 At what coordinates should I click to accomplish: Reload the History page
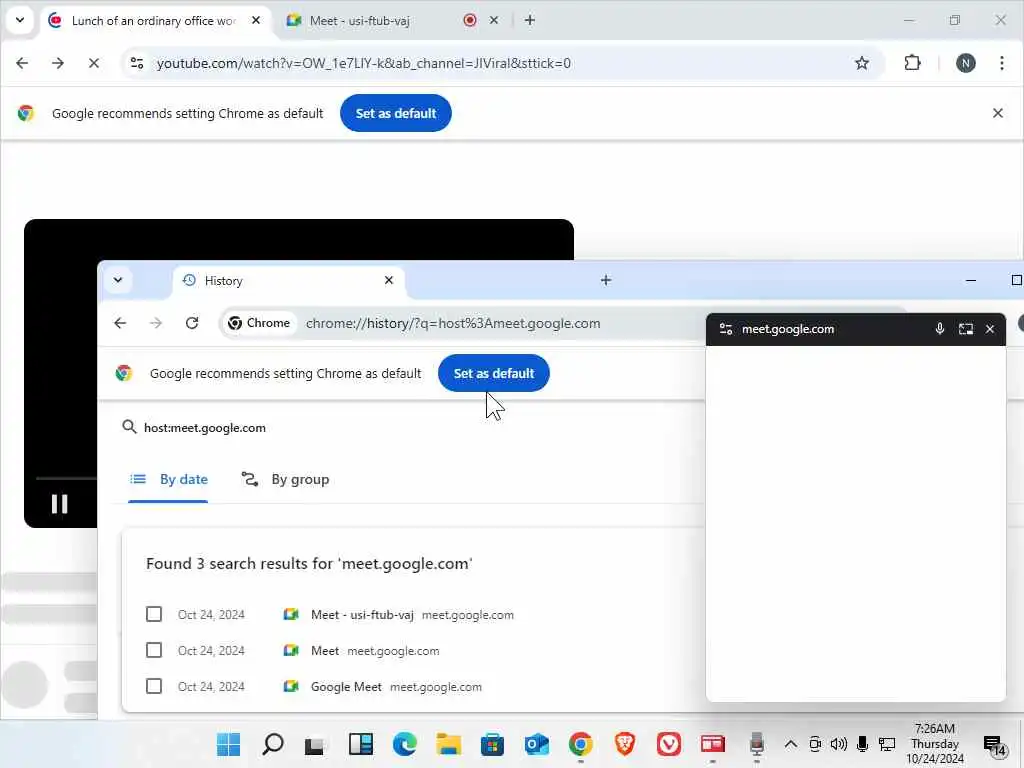pos(191,323)
